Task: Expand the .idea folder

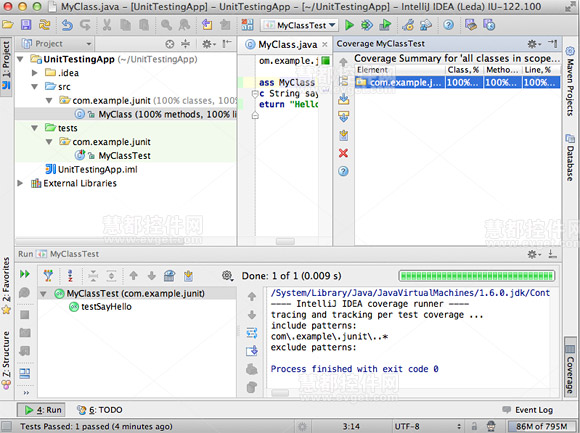Action: 35,73
